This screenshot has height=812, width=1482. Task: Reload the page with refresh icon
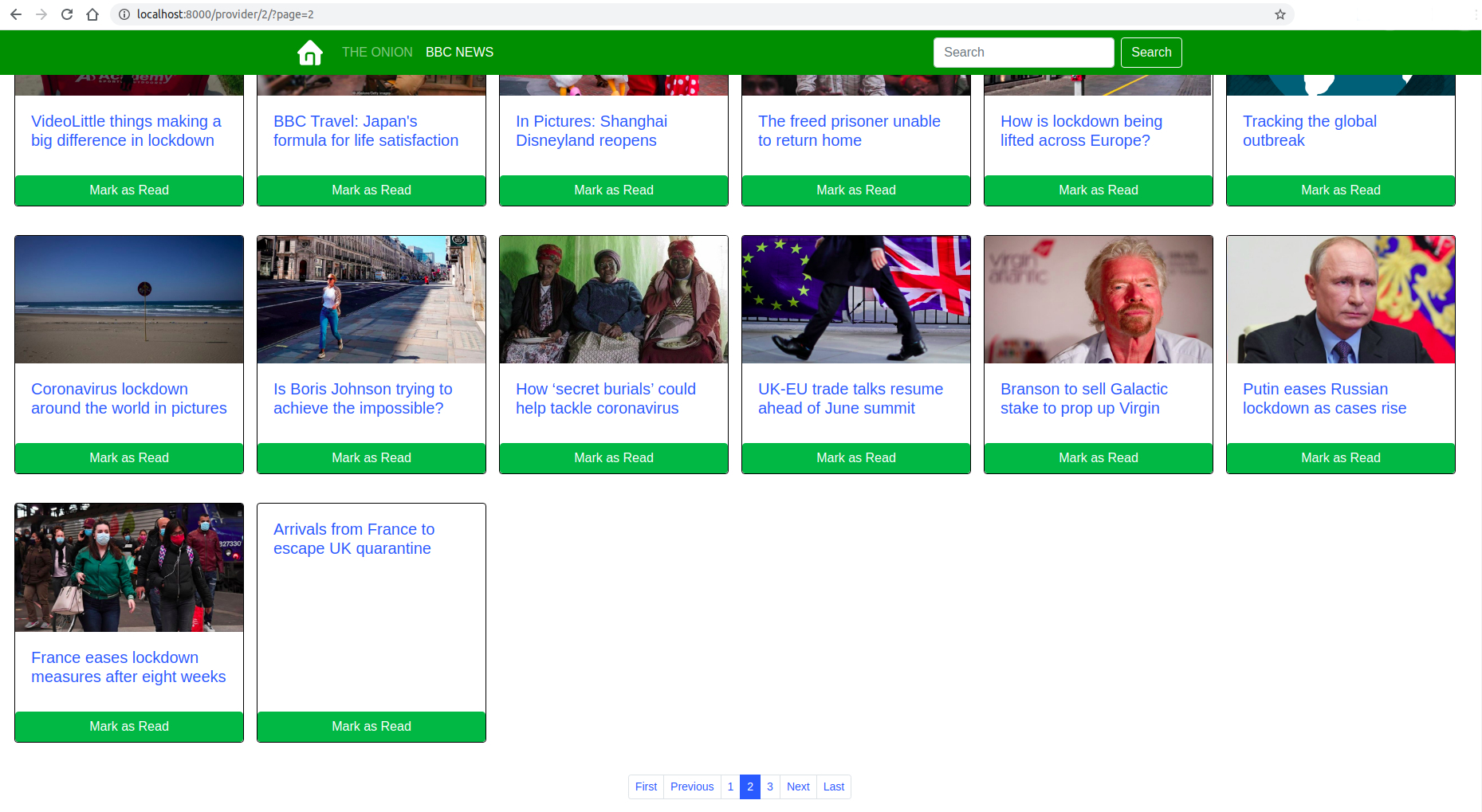[x=67, y=14]
